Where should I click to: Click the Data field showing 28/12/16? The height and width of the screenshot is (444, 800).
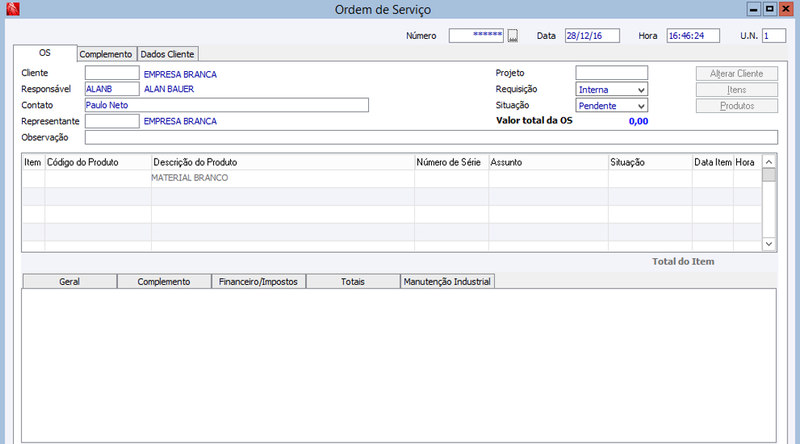click(592, 36)
